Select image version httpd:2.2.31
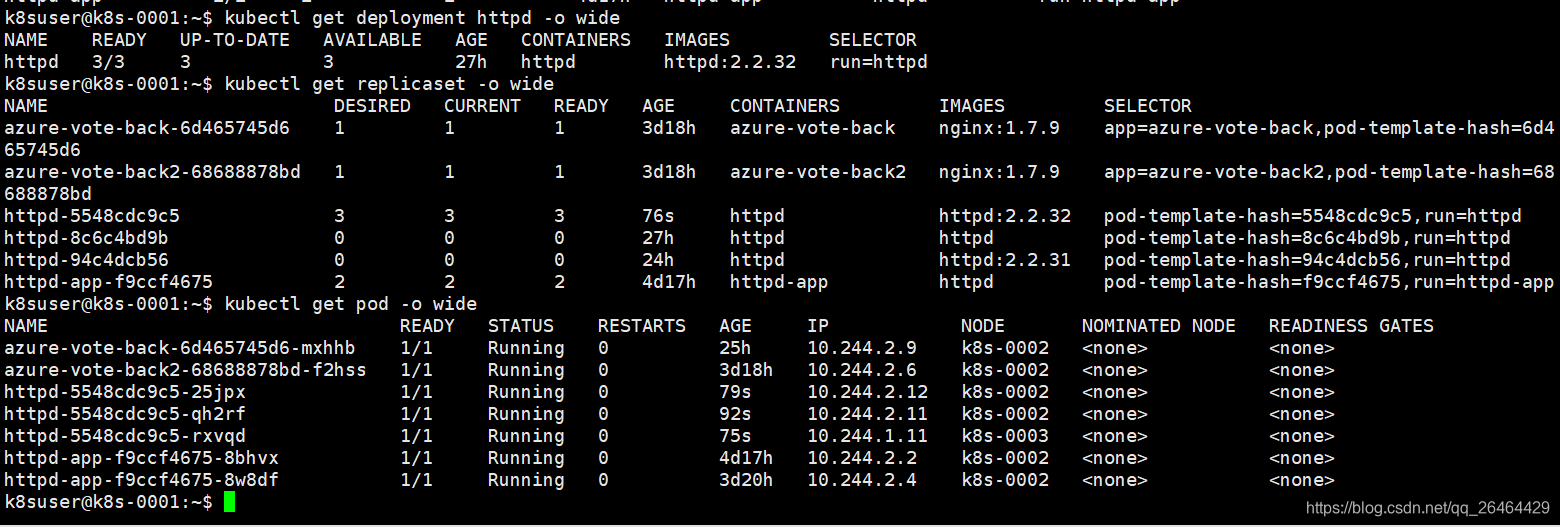The image size is (1560, 527). [1005, 260]
